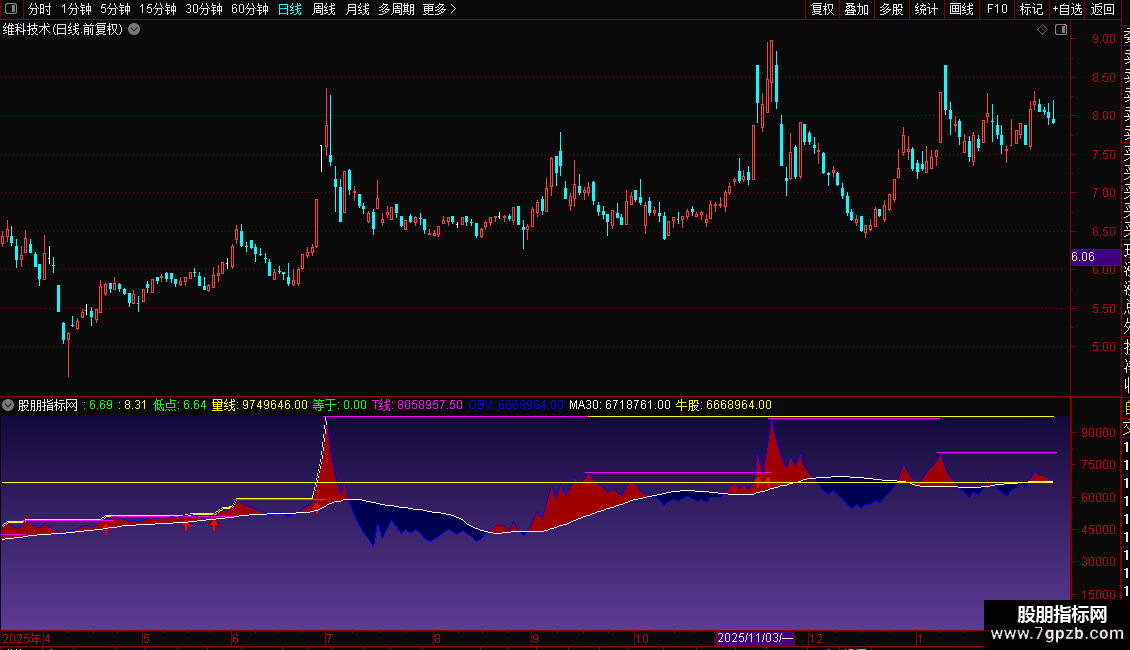Switch to the 分时 chart period

pyautogui.click(x=40, y=9)
